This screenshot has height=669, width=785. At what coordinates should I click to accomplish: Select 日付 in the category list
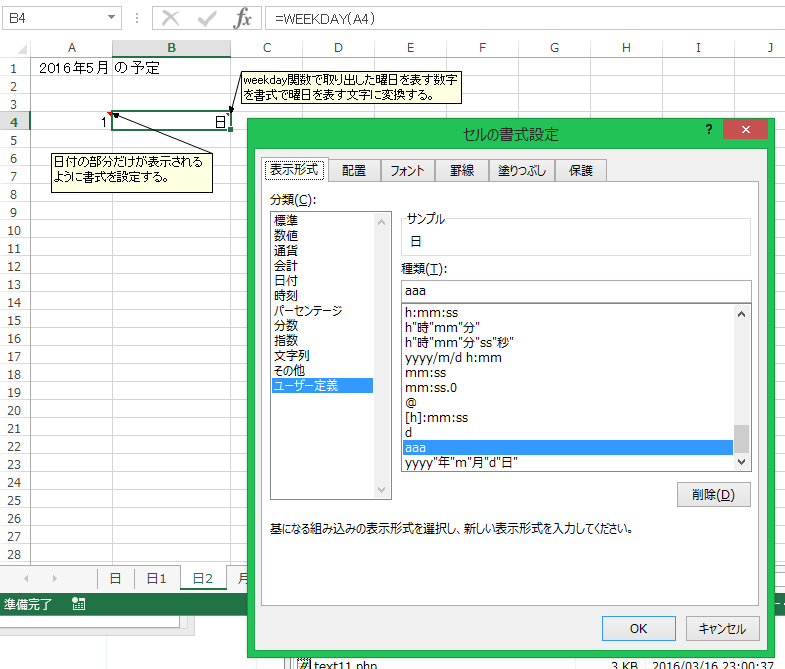286,281
